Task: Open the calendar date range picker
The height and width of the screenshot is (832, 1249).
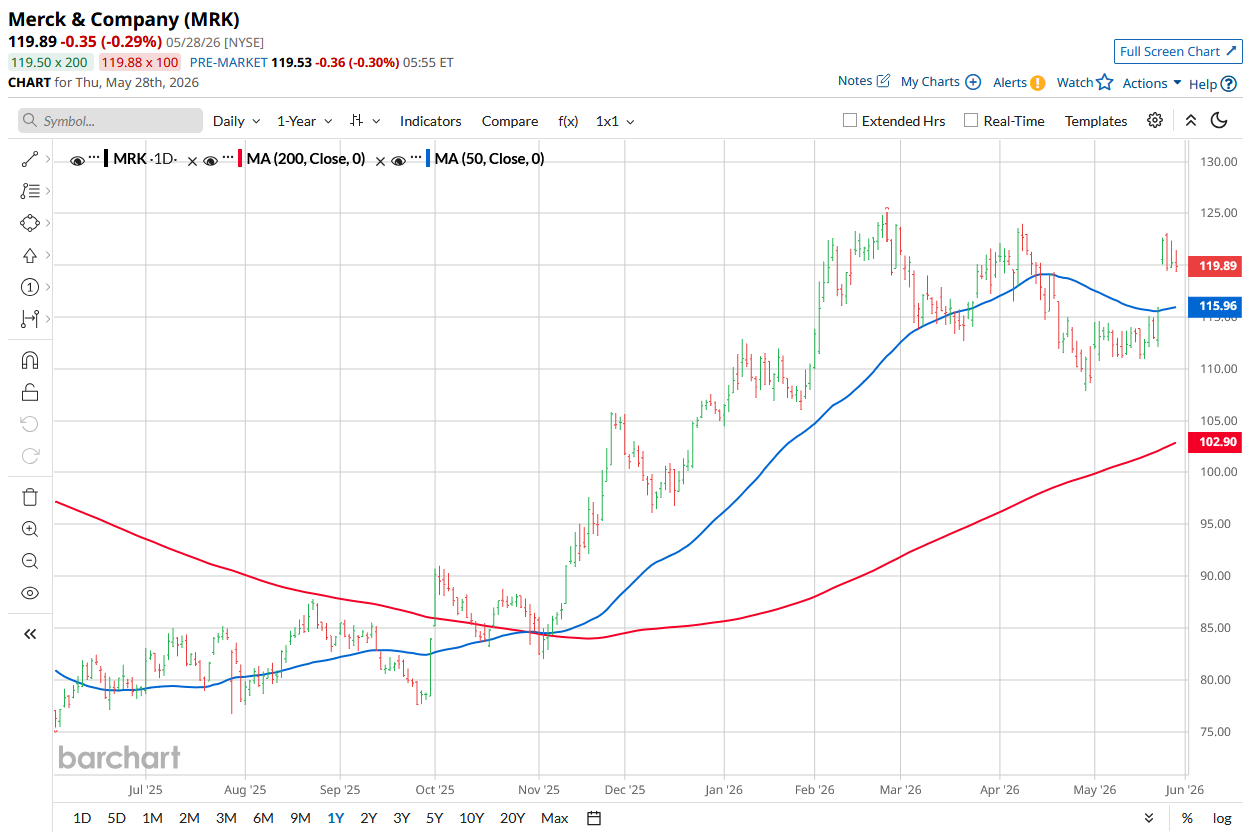Action: (594, 818)
